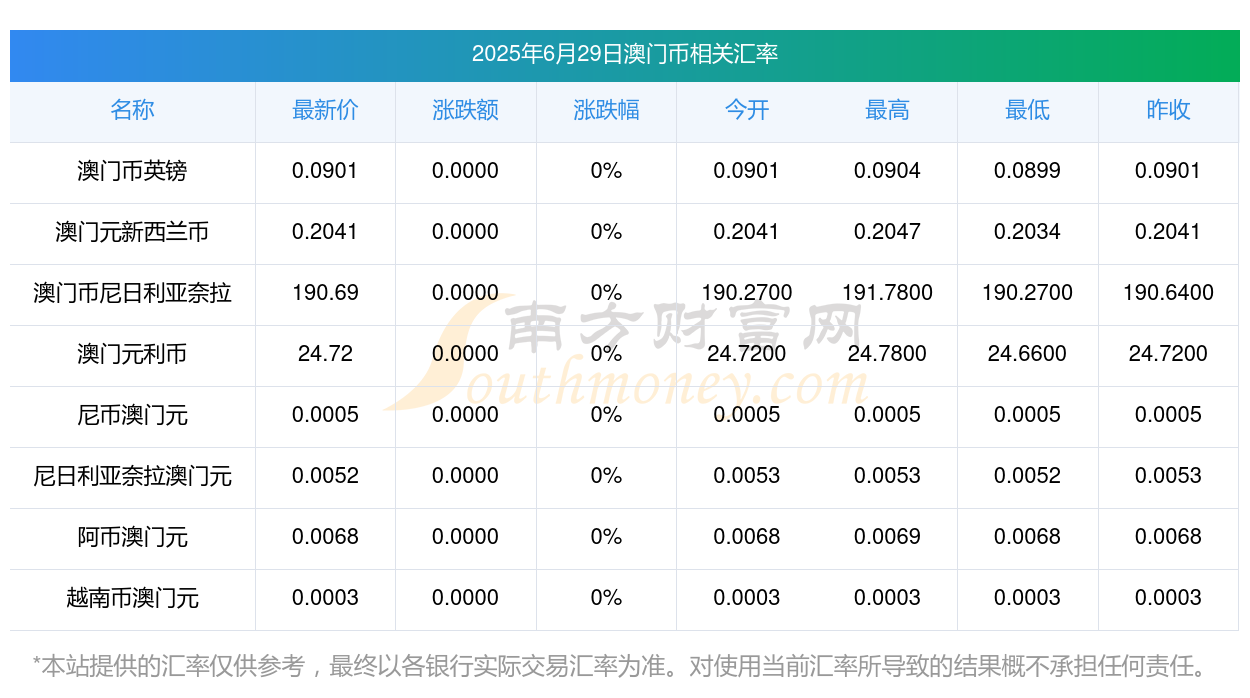
Task: Select 阿币澳门元 highest price 0.0069
Action: (887, 537)
